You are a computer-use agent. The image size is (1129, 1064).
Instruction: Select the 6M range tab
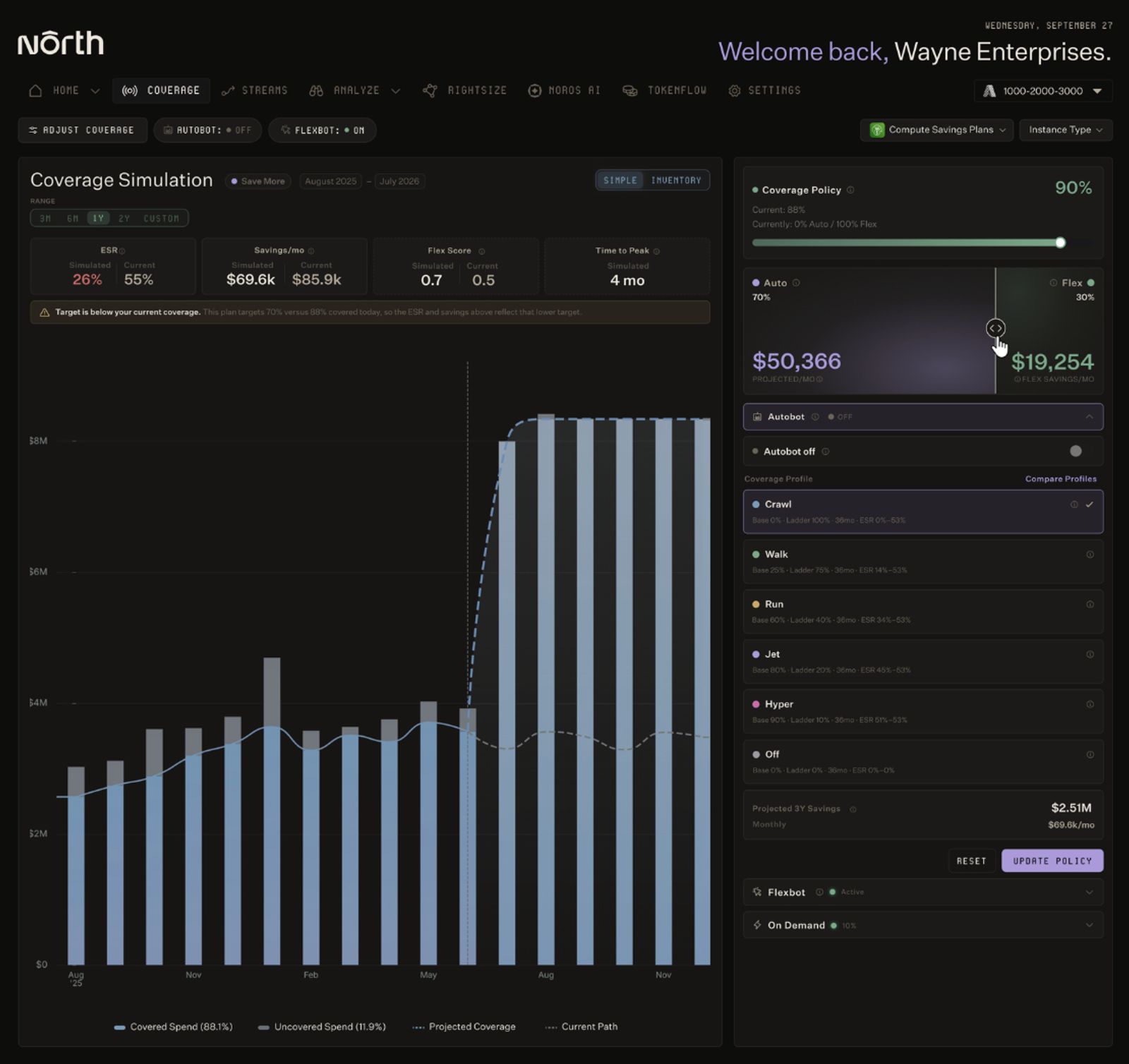pos(73,218)
